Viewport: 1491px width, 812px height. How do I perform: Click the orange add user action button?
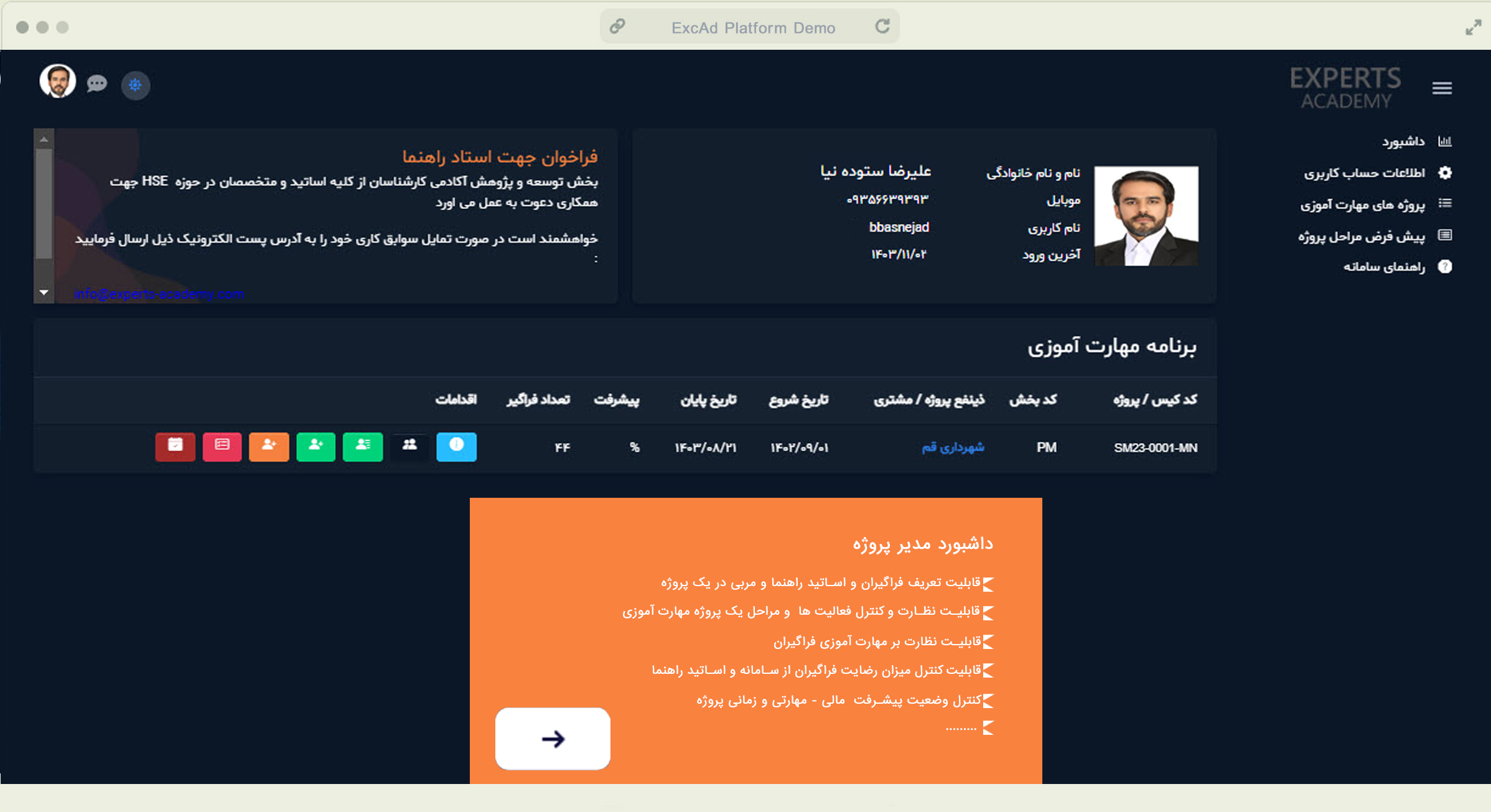pos(269,446)
